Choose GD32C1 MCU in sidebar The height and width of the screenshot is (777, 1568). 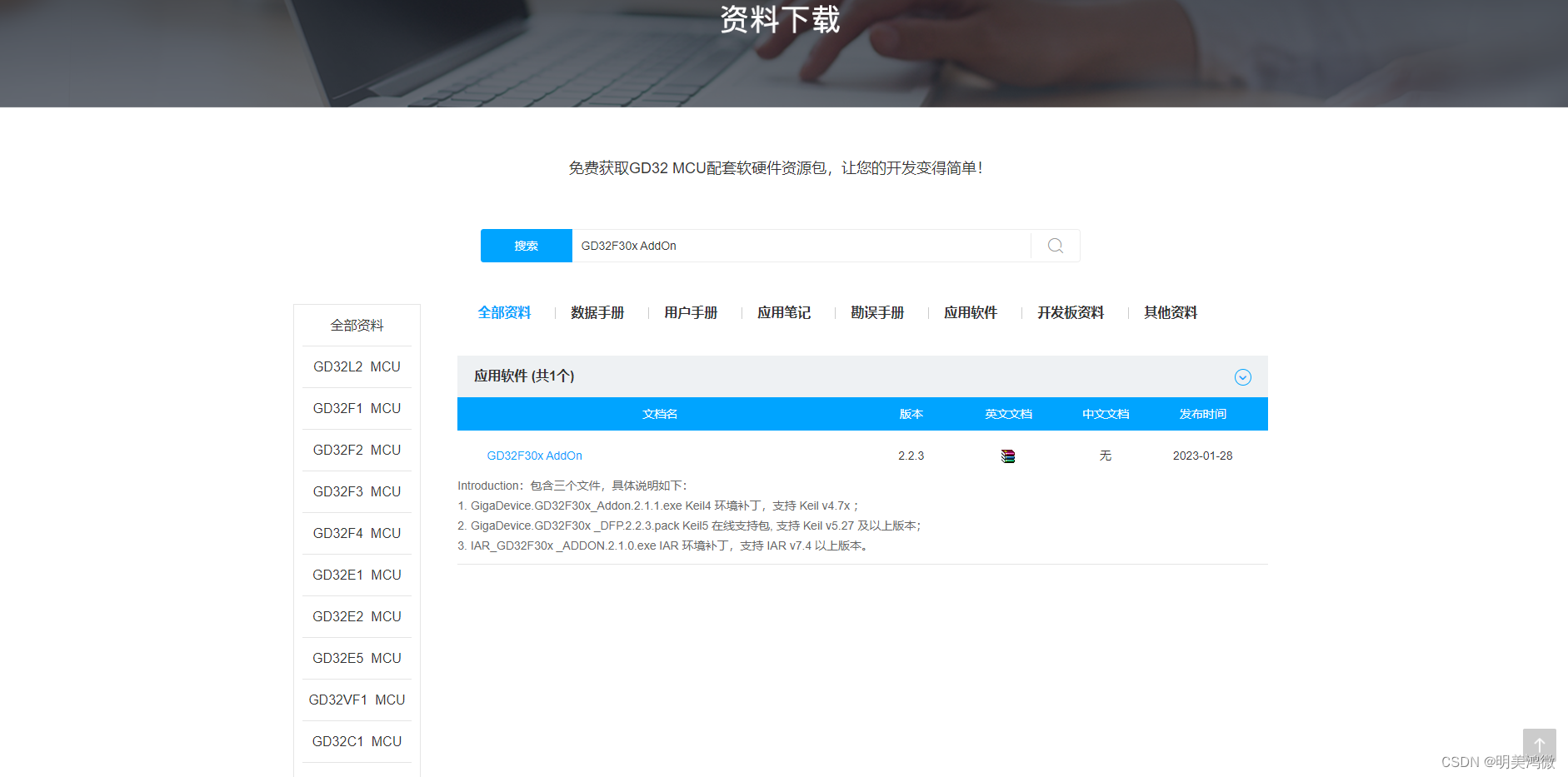pyautogui.click(x=357, y=741)
